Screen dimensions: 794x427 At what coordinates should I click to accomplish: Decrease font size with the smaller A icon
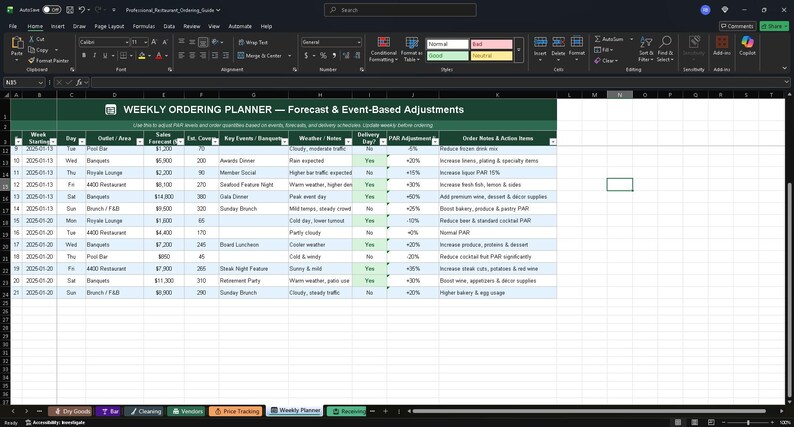pyautogui.click(x=165, y=42)
